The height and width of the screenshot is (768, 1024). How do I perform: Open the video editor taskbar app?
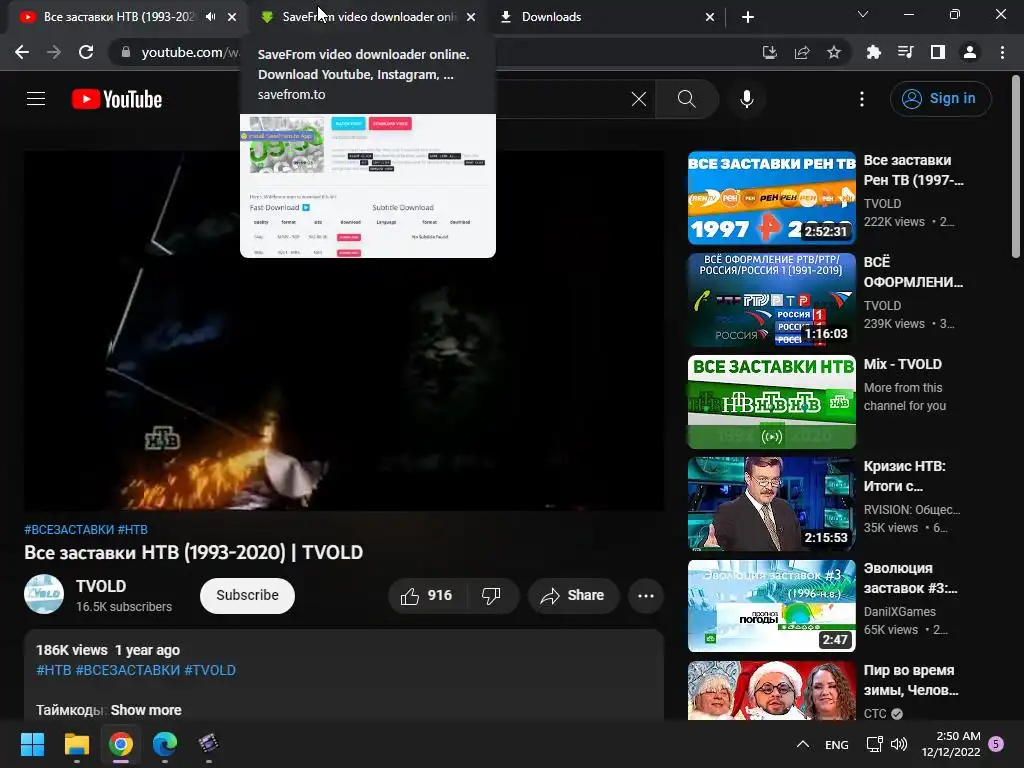click(208, 744)
